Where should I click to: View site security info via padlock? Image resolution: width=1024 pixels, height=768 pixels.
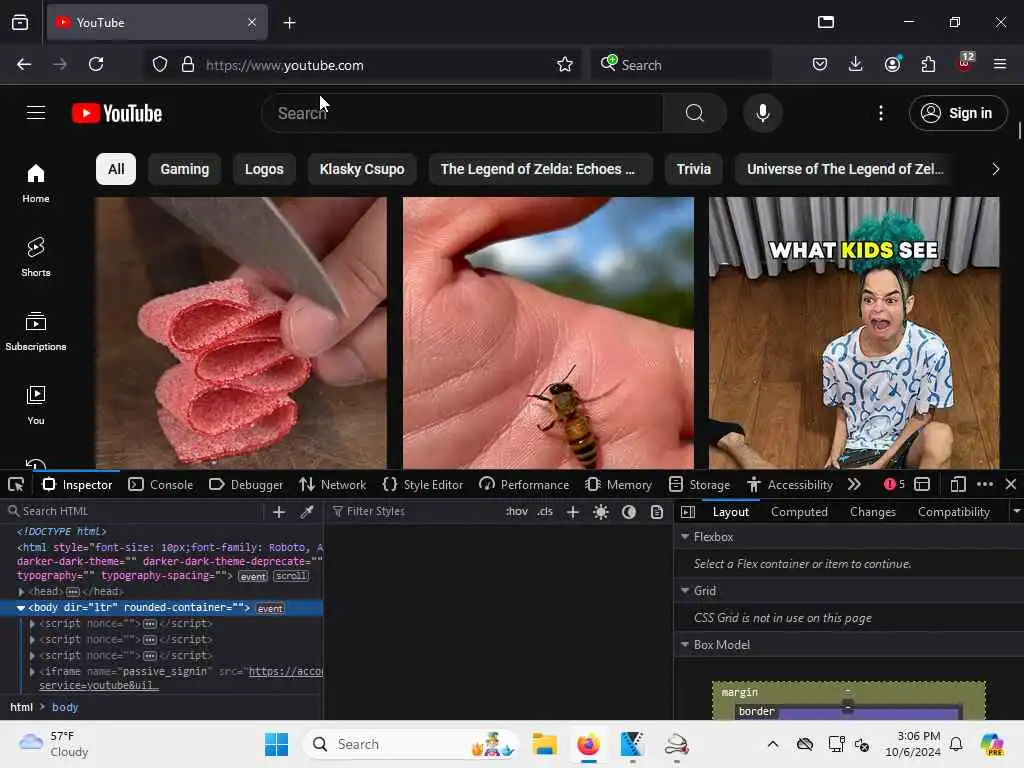(x=188, y=64)
